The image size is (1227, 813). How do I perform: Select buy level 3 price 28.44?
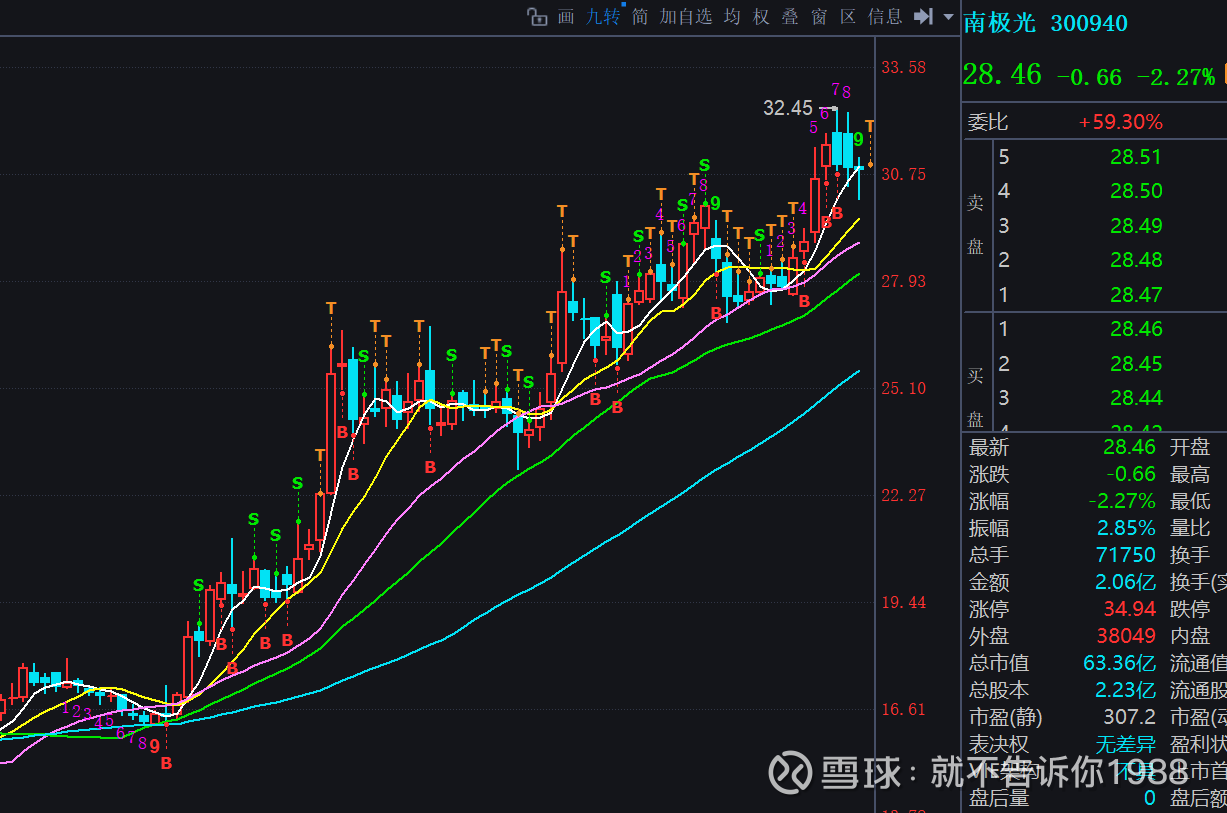(1136, 398)
